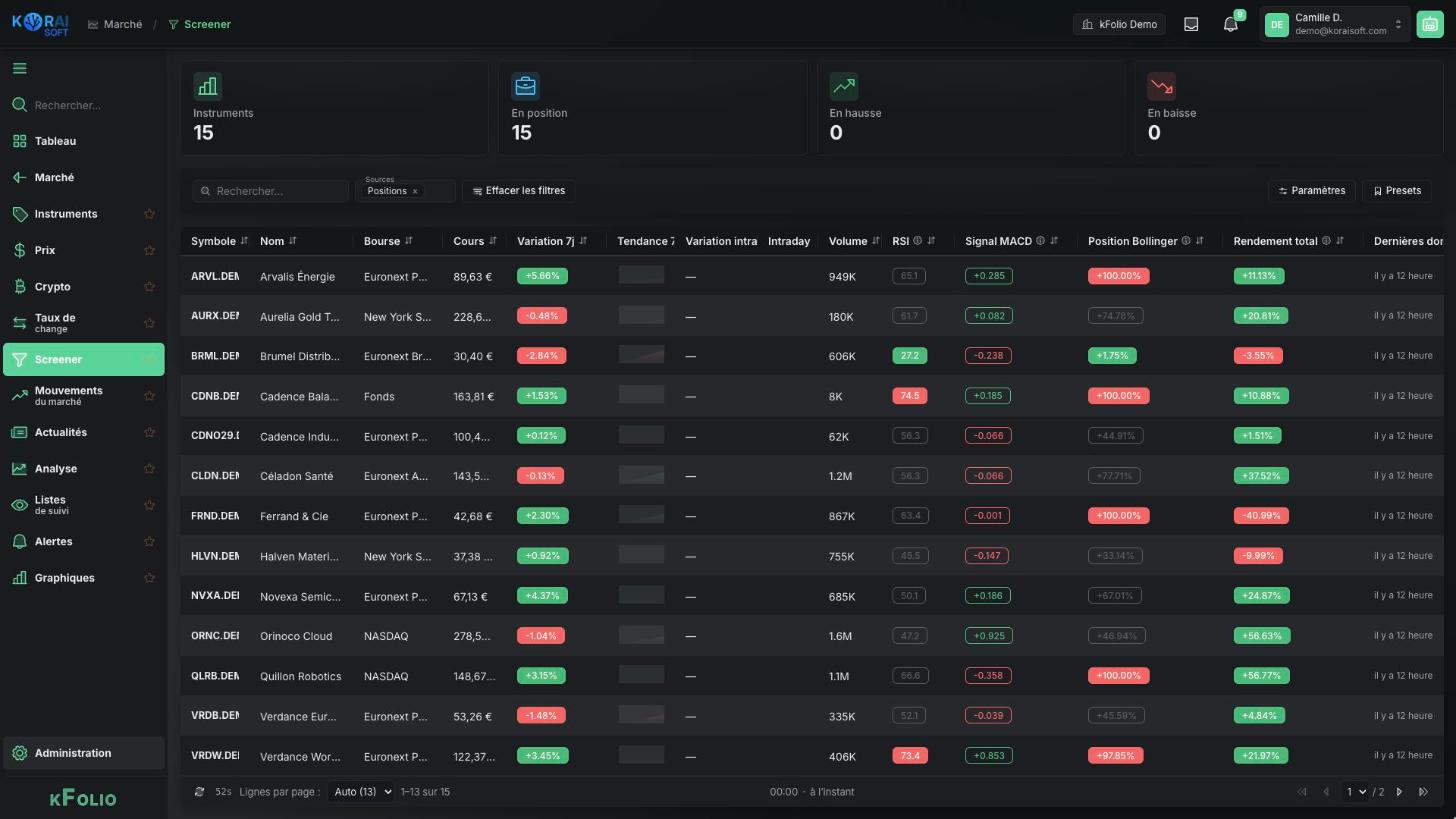The height and width of the screenshot is (819, 1456).
Task: Favorite the Instruments menu item star
Action: tap(149, 214)
